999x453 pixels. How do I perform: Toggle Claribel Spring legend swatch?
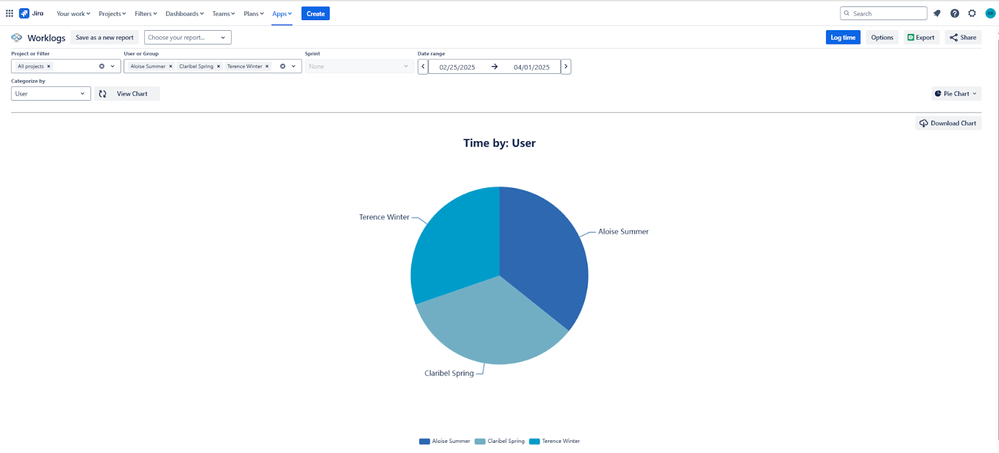click(480, 441)
